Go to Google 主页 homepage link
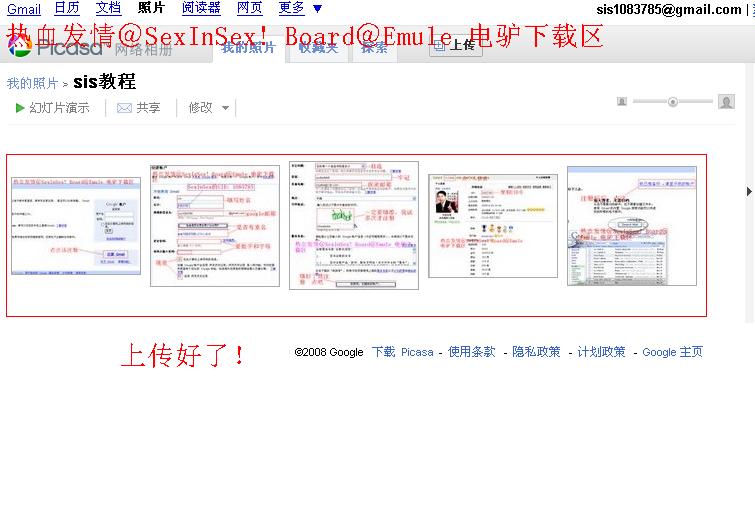 (x=673, y=352)
